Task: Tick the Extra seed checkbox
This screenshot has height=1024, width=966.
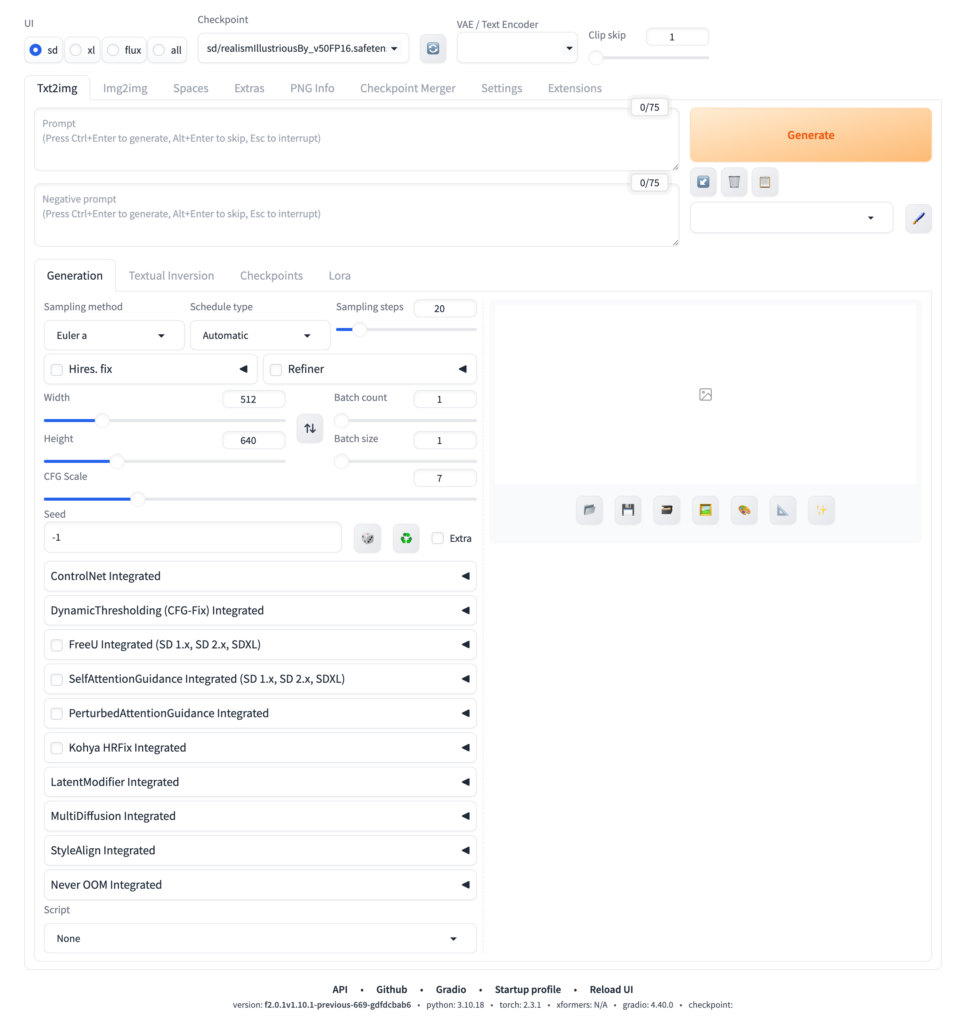Action: tap(438, 538)
